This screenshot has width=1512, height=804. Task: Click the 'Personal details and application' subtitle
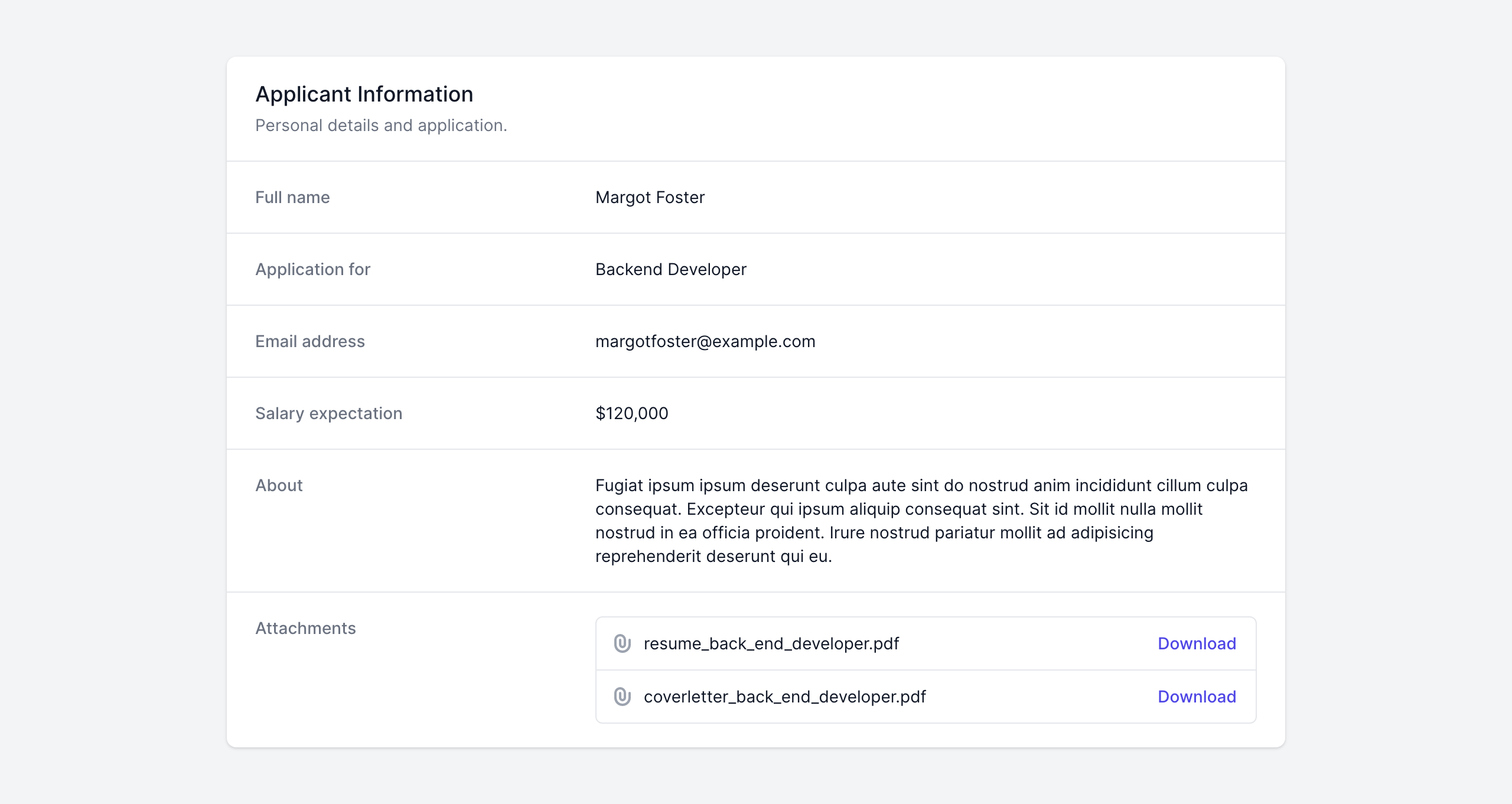[381, 125]
